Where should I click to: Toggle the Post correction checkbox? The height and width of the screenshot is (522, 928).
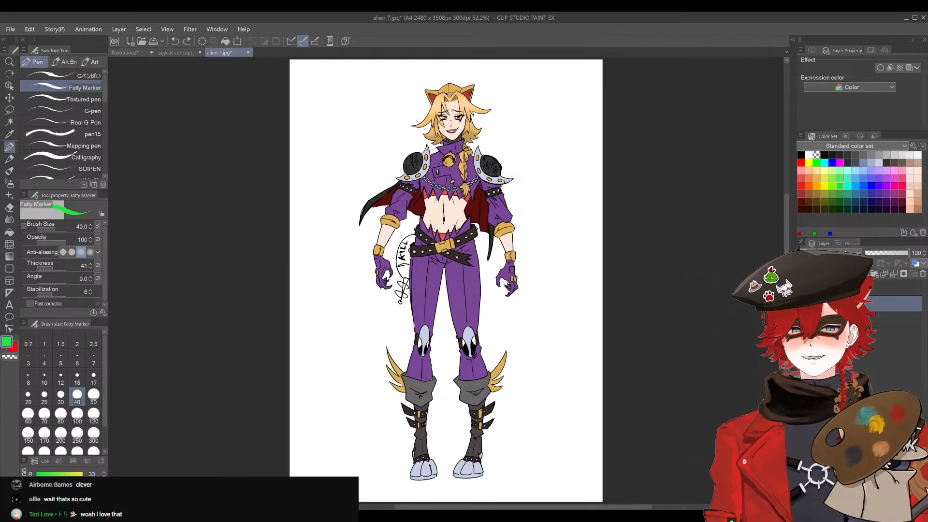click(x=30, y=303)
